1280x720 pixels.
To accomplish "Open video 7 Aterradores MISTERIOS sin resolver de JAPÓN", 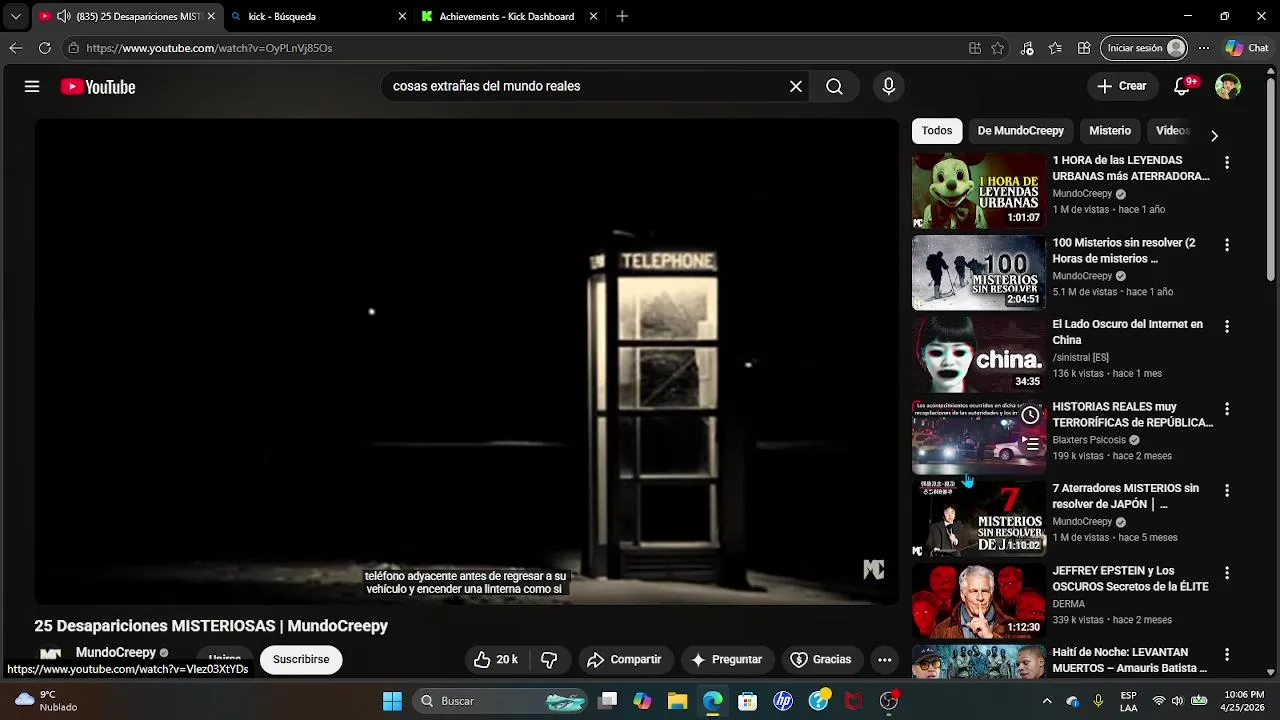I will coord(1125,496).
